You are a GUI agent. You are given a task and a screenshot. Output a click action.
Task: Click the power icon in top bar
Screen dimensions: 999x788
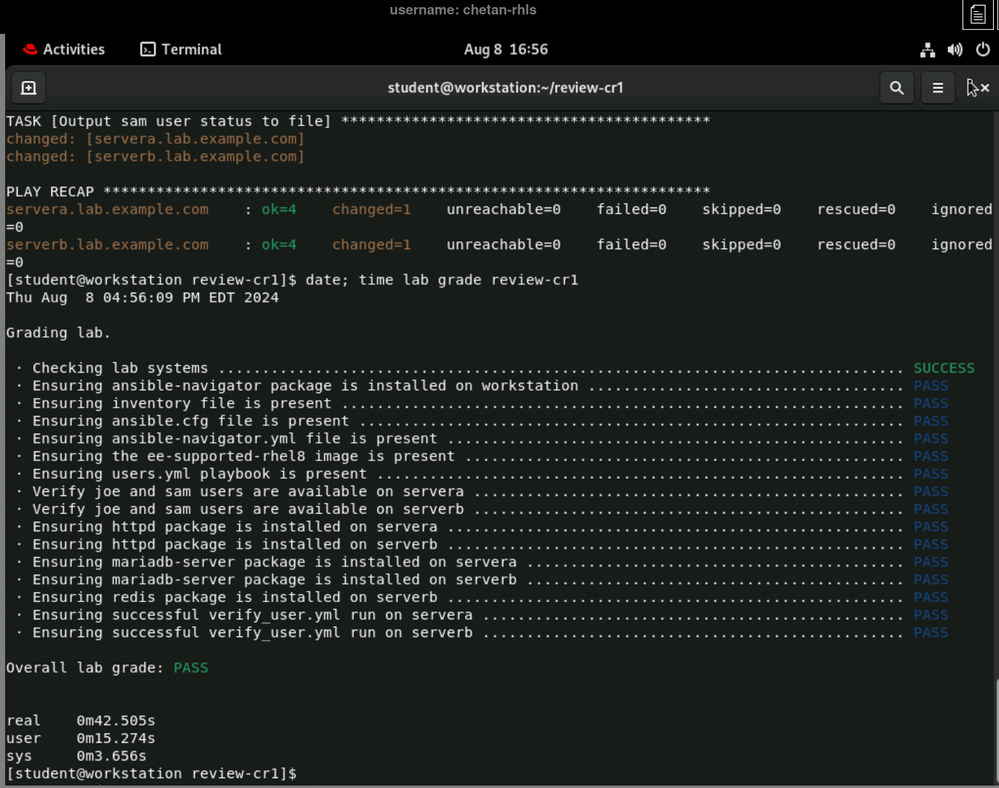tap(982, 50)
